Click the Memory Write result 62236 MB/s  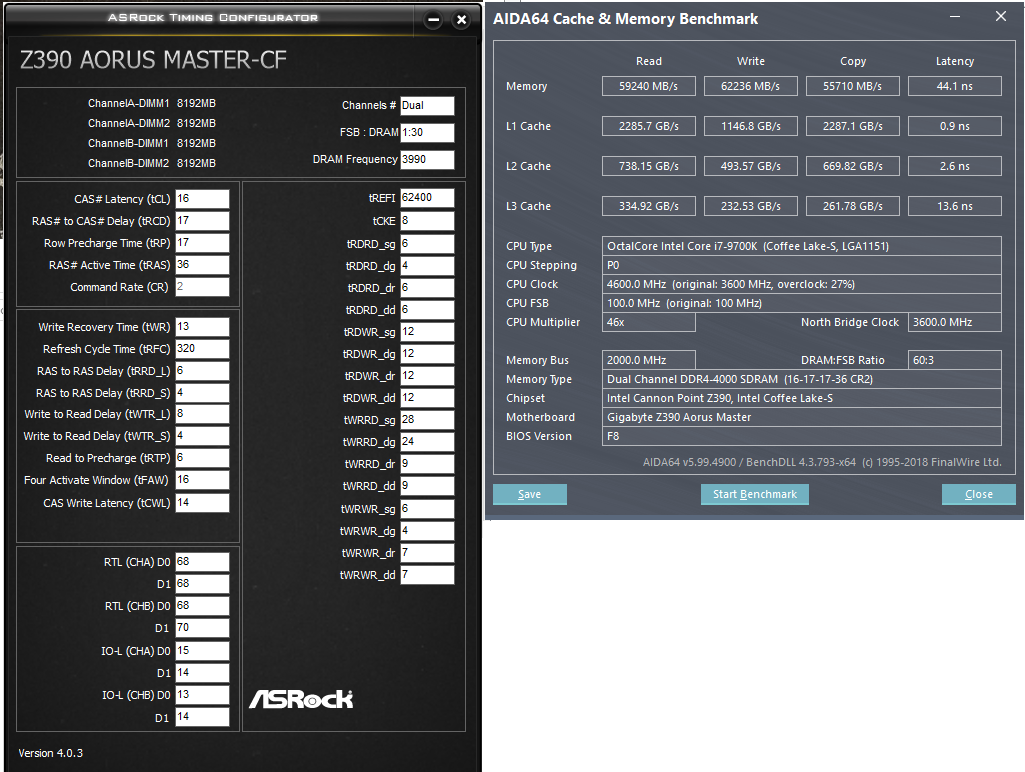[750, 86]
